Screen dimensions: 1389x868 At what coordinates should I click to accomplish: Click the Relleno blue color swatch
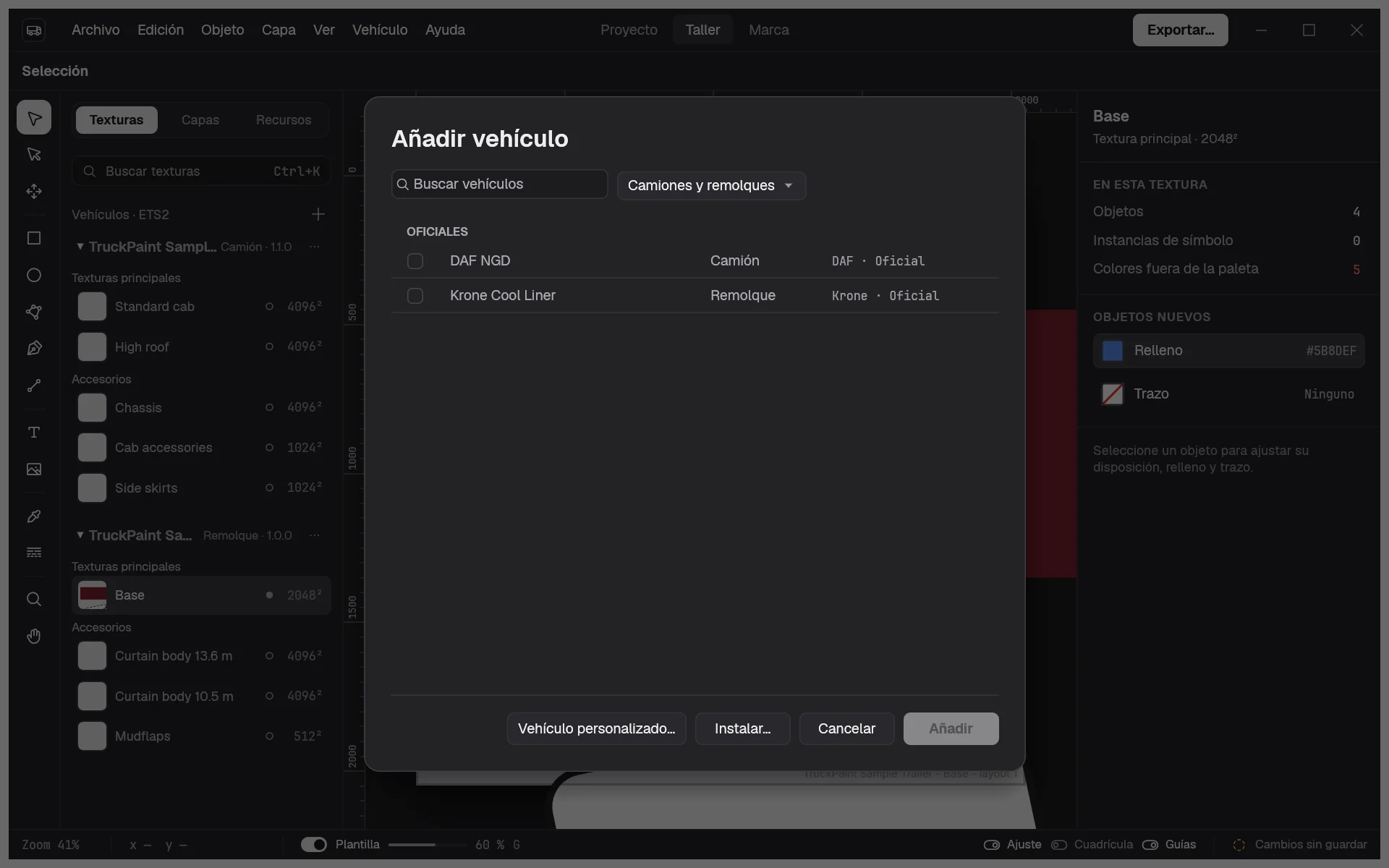pos(1113,351)
